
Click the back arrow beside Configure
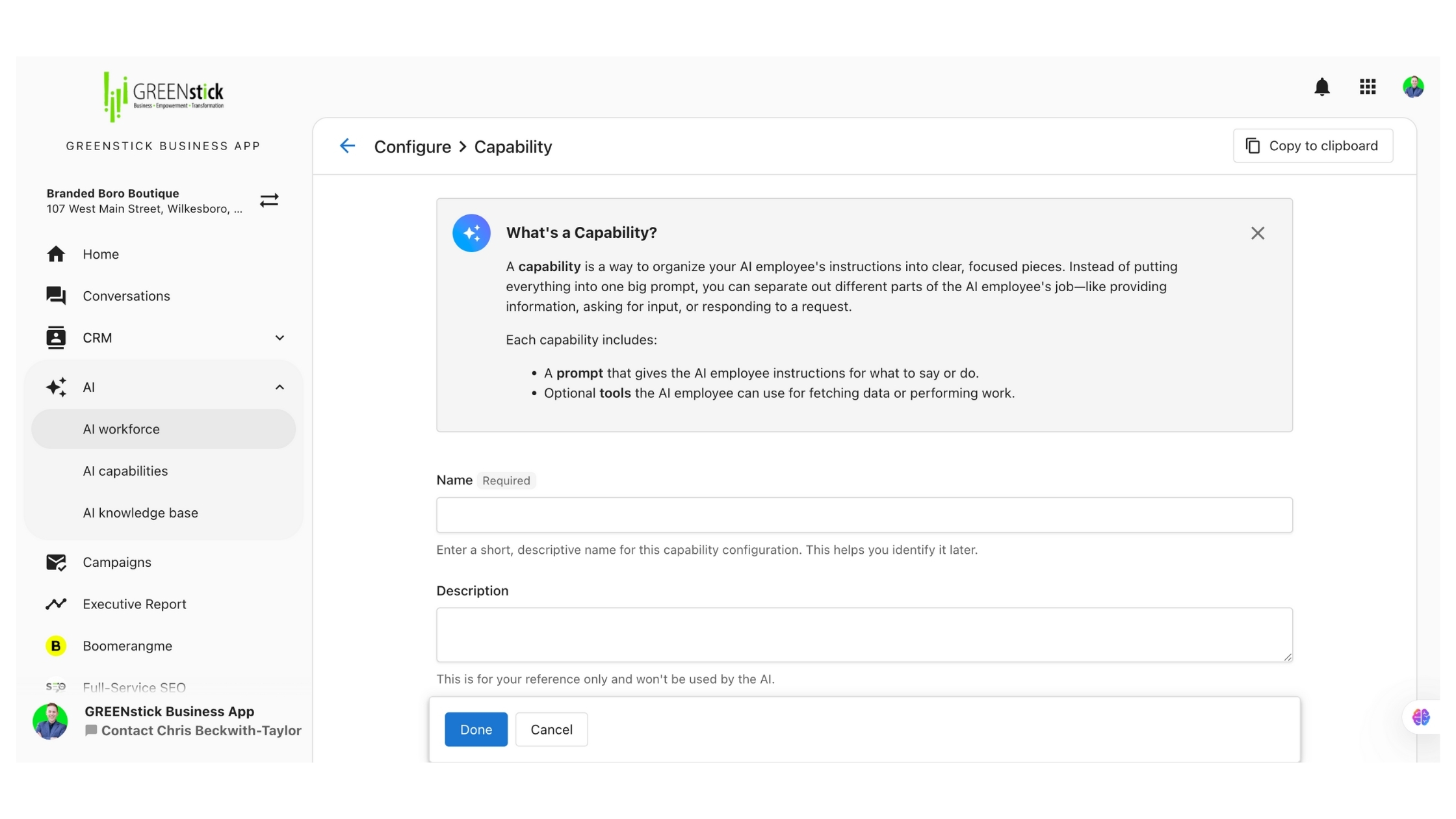coord(348,146)
